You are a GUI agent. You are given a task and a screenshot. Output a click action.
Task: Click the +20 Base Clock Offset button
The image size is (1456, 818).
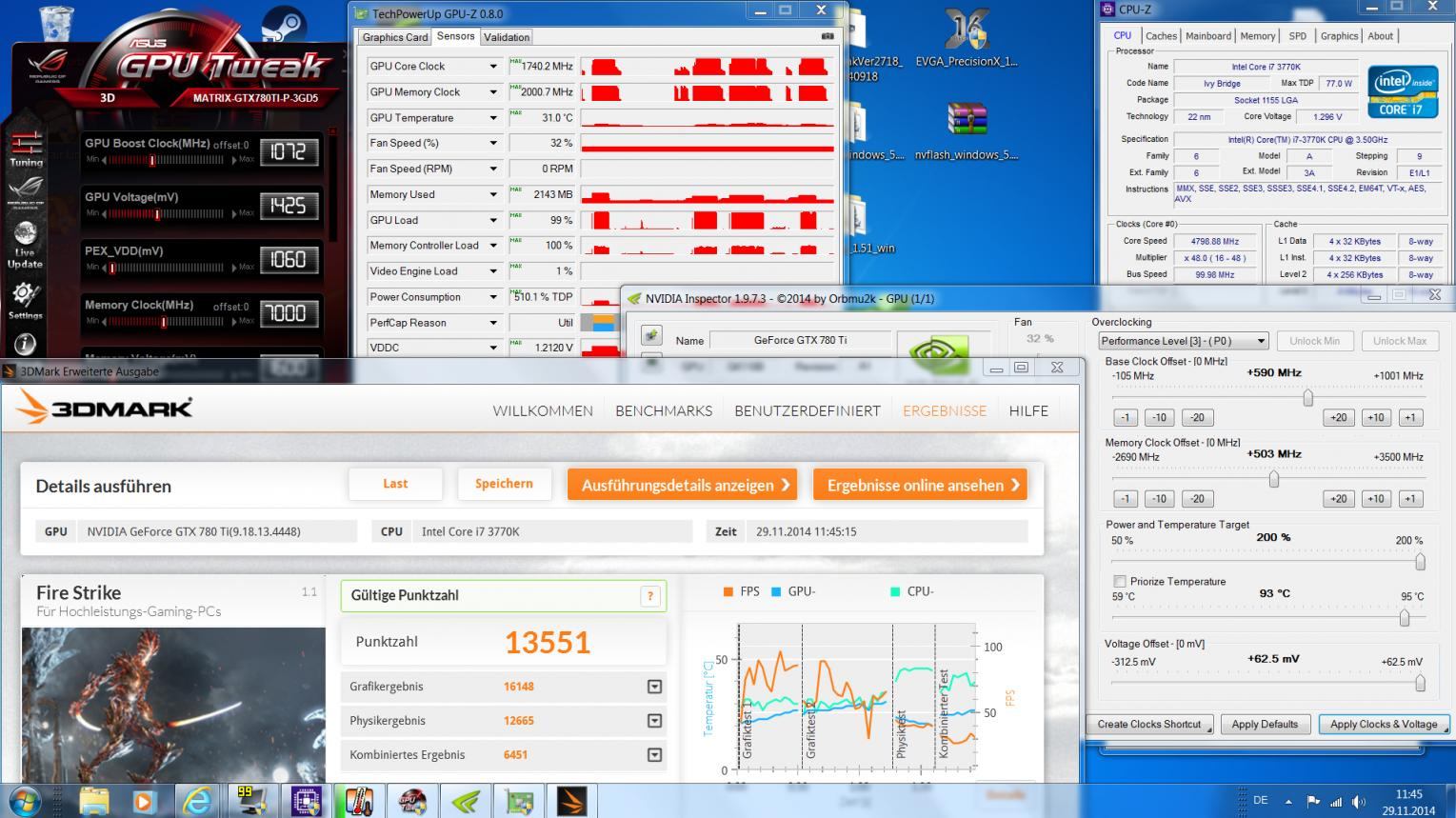pyautogui.click(x=1339, y=418)
